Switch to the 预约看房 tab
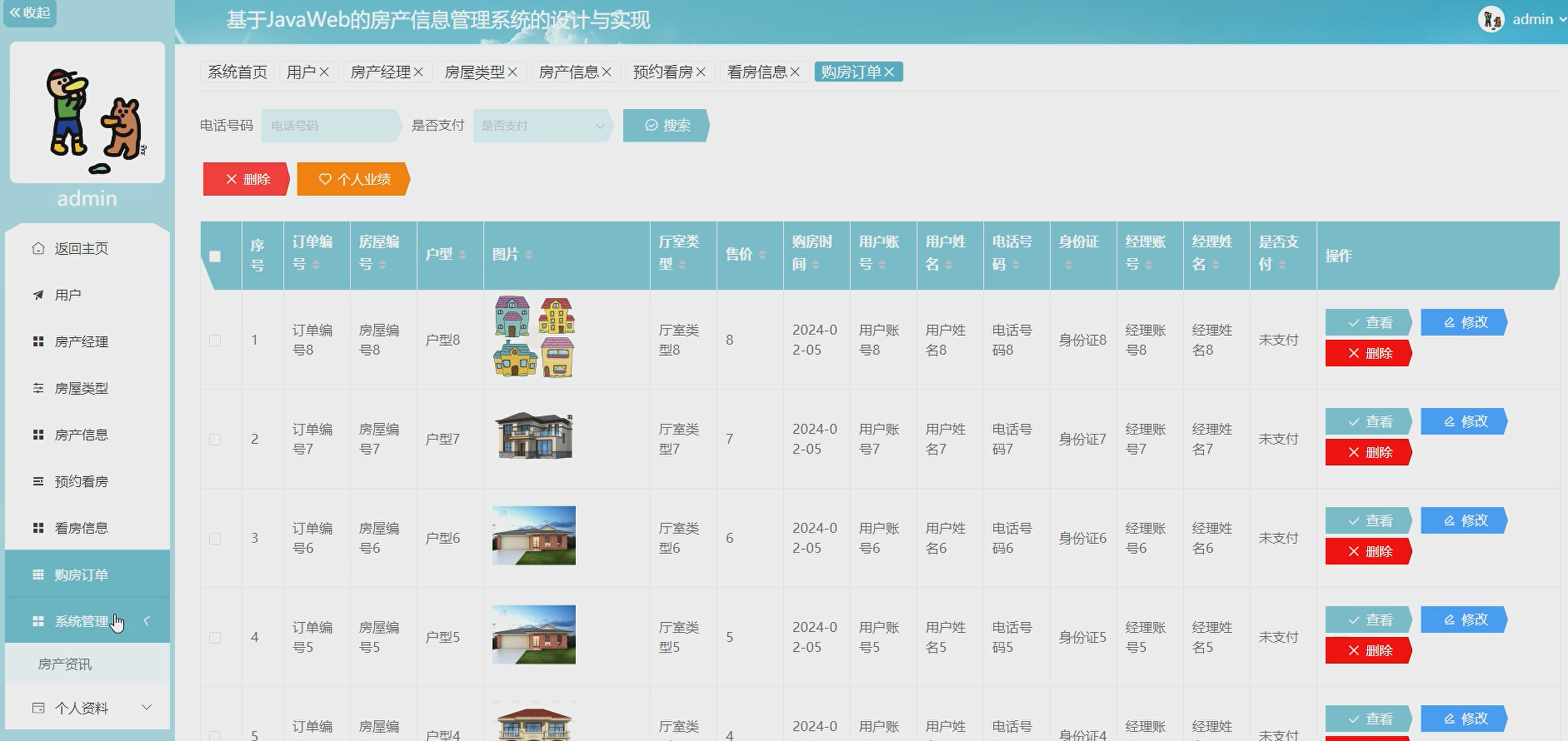The width and height of the screenshot is (1568, 741). click(x=663, y=72)
